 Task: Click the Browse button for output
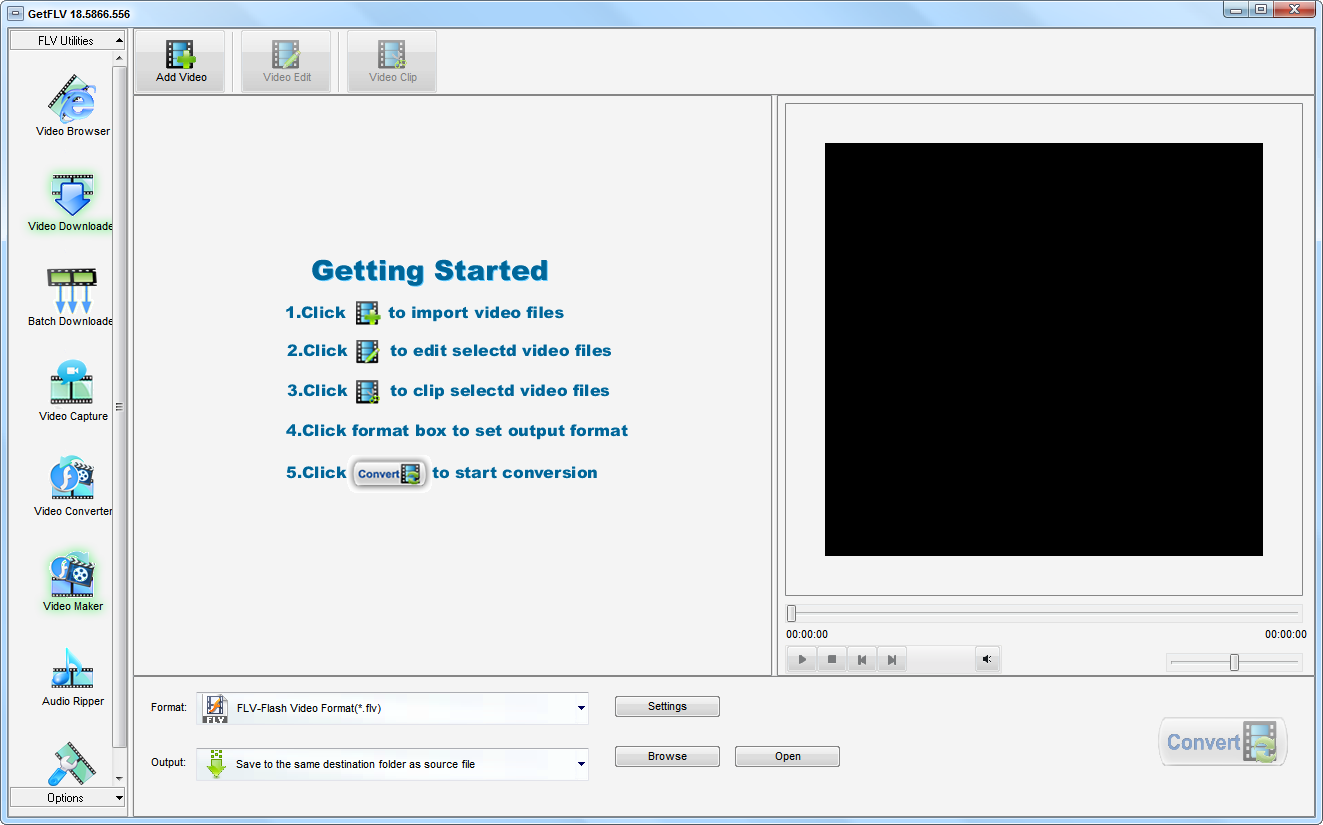pyautogui.click(x=667, y=757)
